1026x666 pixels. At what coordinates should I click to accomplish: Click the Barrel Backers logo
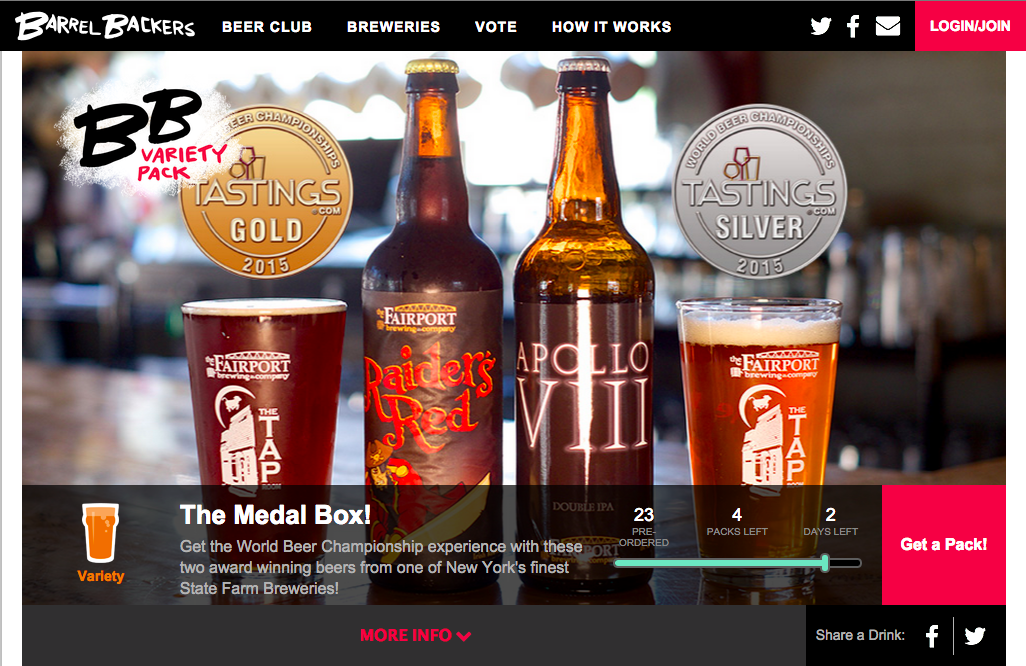tap(105, 26)
